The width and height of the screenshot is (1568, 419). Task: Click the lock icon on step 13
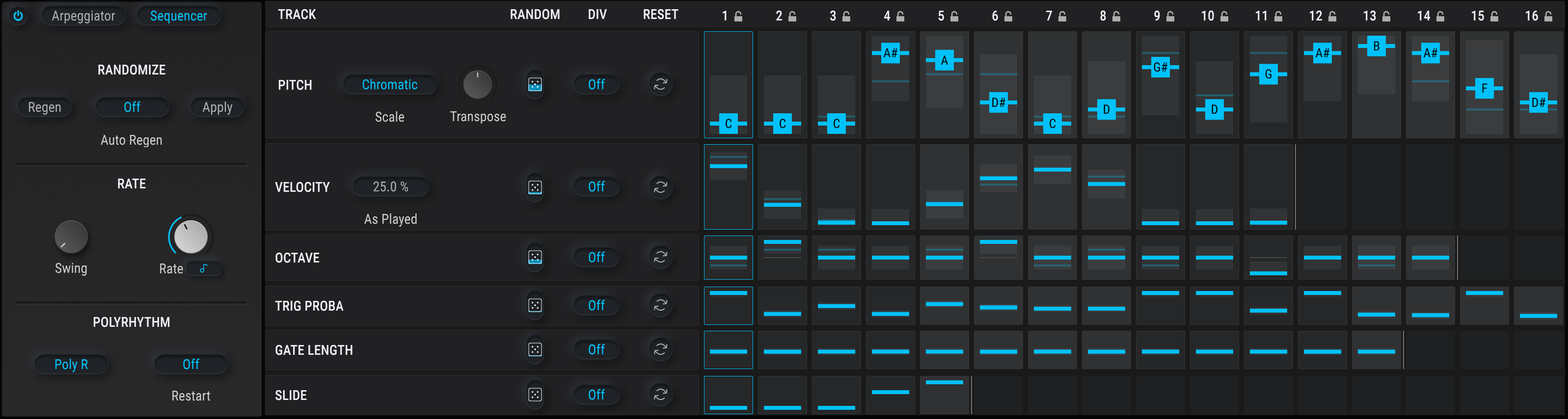[x=1386, y=16]
